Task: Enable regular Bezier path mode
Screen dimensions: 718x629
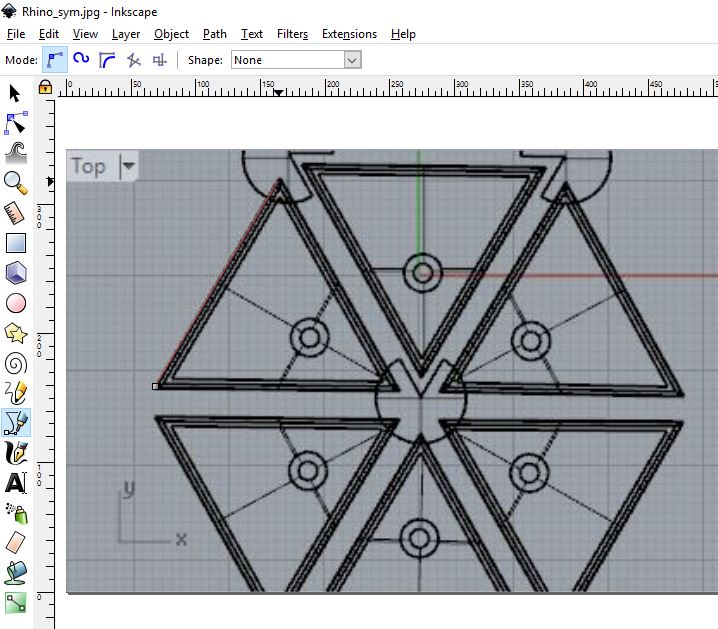Action: tap(55, 60)
